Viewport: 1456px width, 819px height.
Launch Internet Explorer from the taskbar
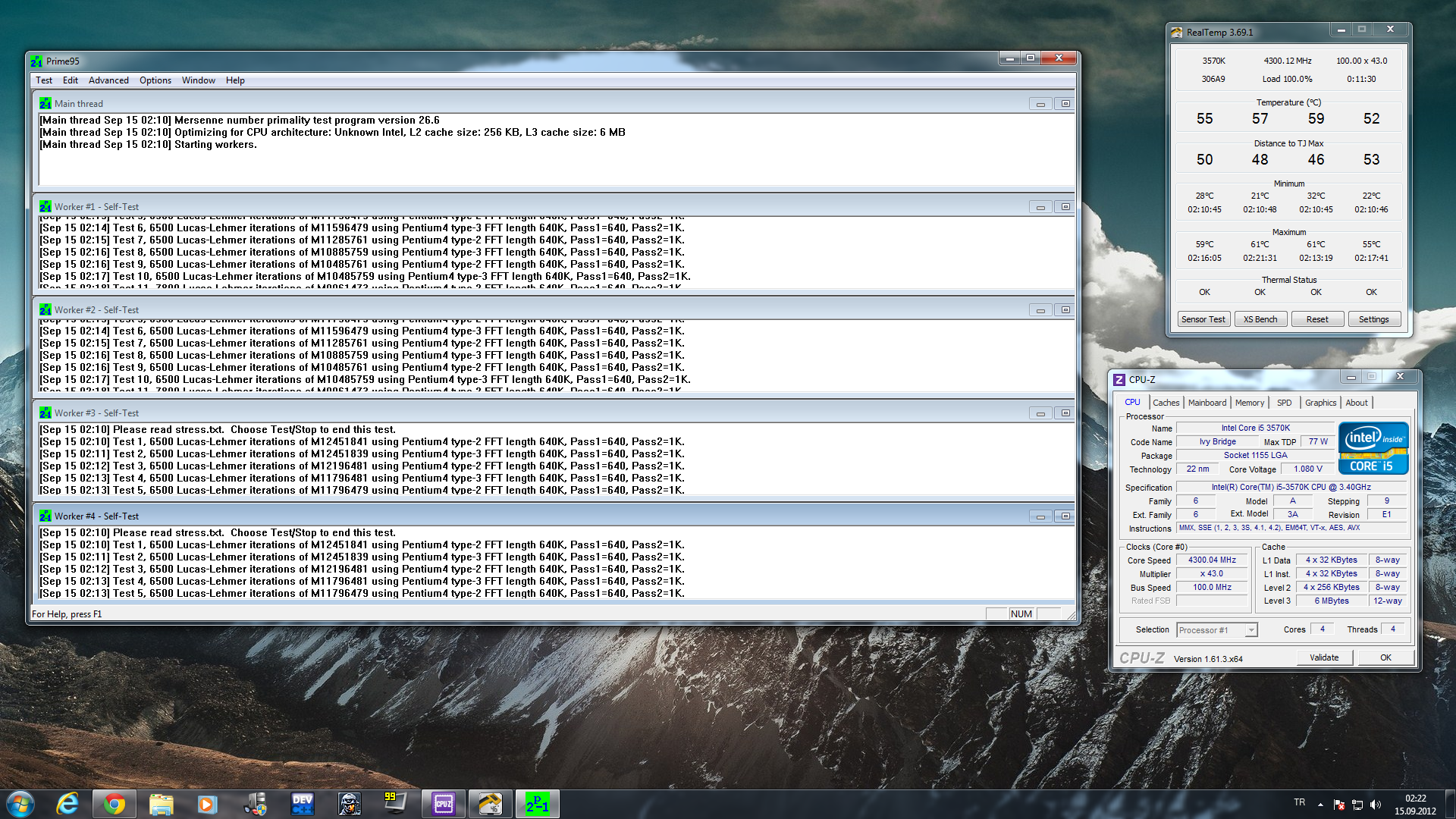click(x=67, y=804)
